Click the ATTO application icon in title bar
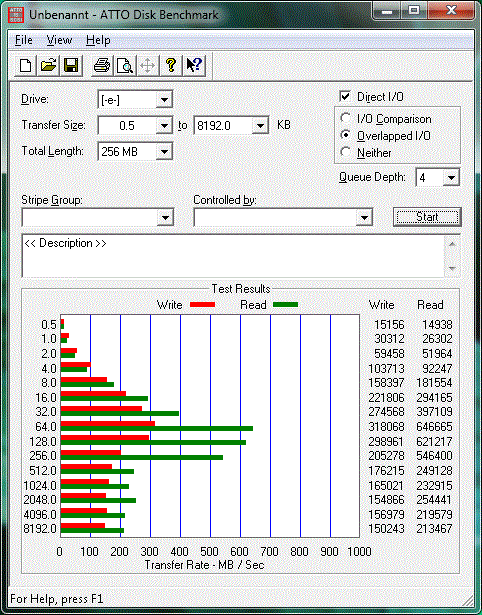482x615 pixels. point(15,15)
